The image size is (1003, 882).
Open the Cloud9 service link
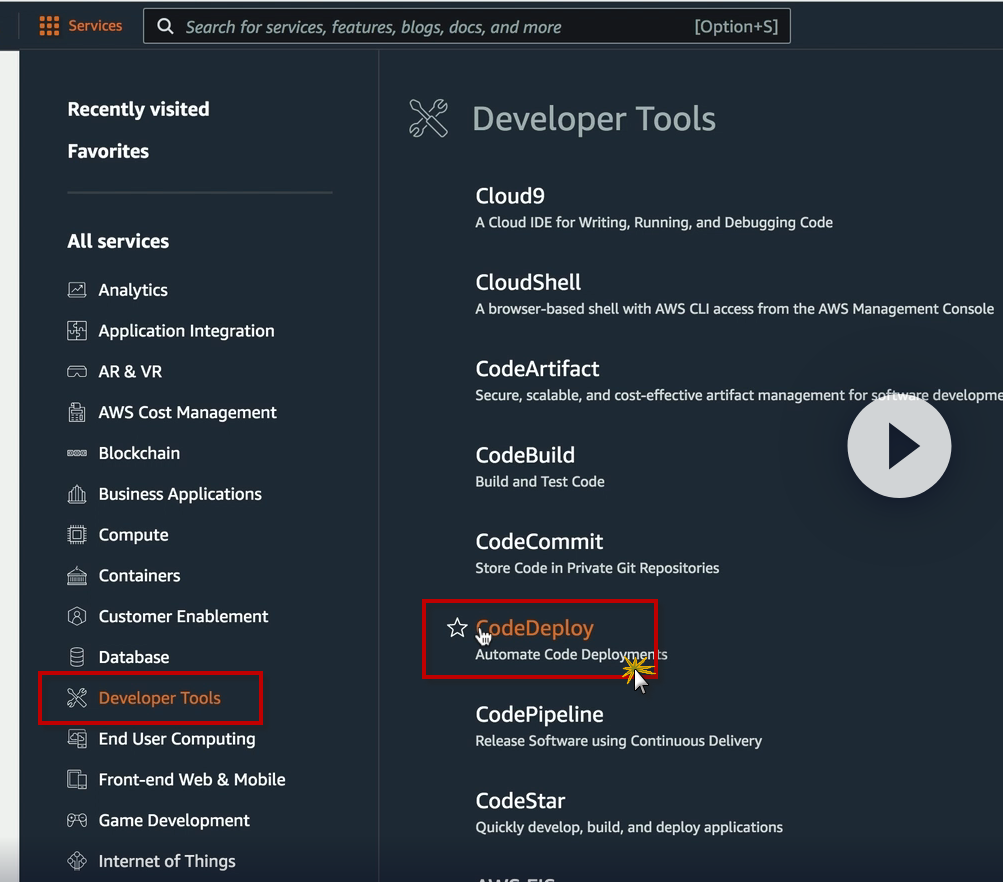pyautogui.click(x=510, y=196)
